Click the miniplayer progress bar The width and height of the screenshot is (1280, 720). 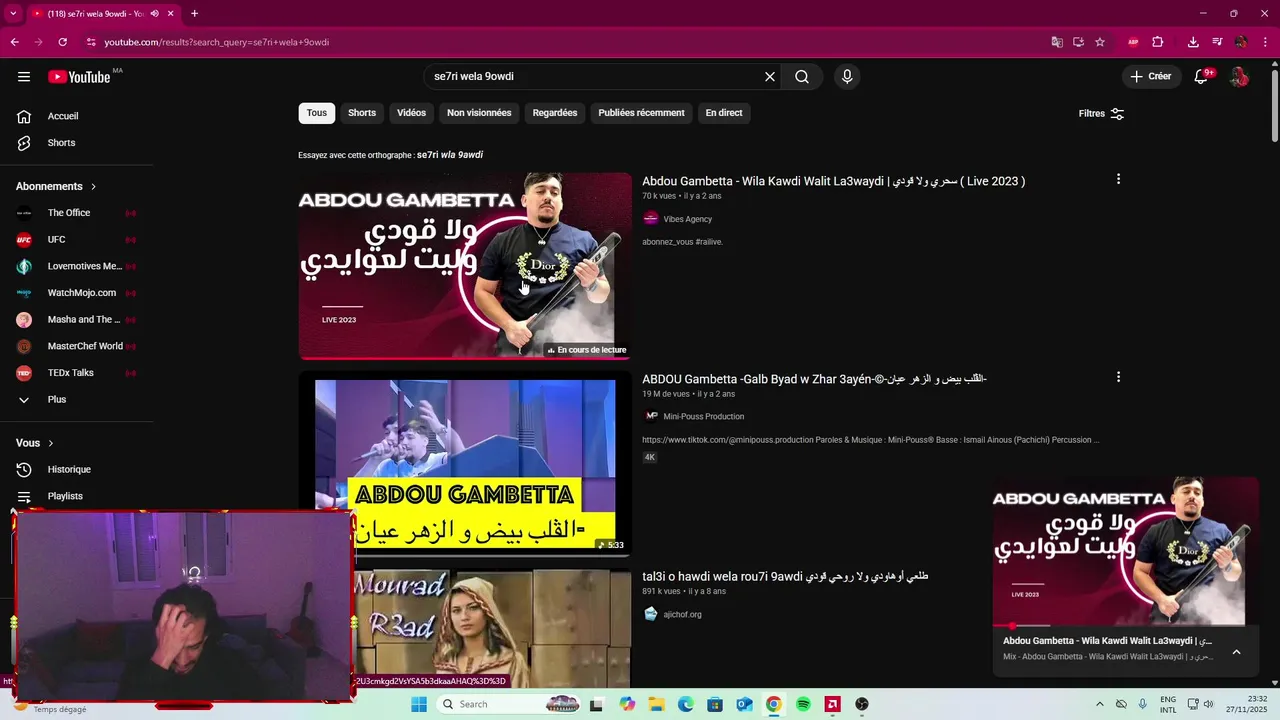point(1126,626)
